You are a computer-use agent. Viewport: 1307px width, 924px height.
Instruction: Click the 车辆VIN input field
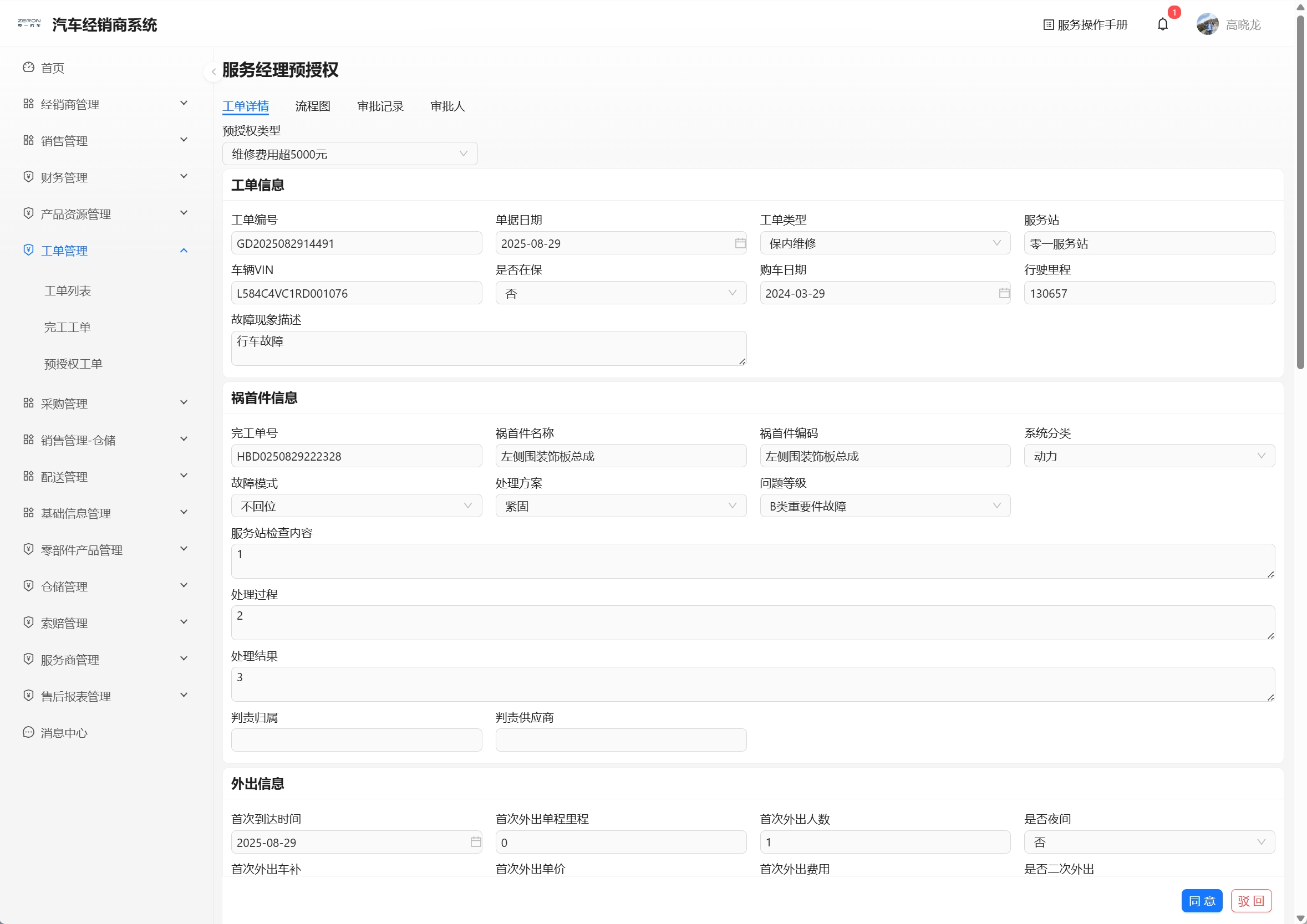pos(357,293)
